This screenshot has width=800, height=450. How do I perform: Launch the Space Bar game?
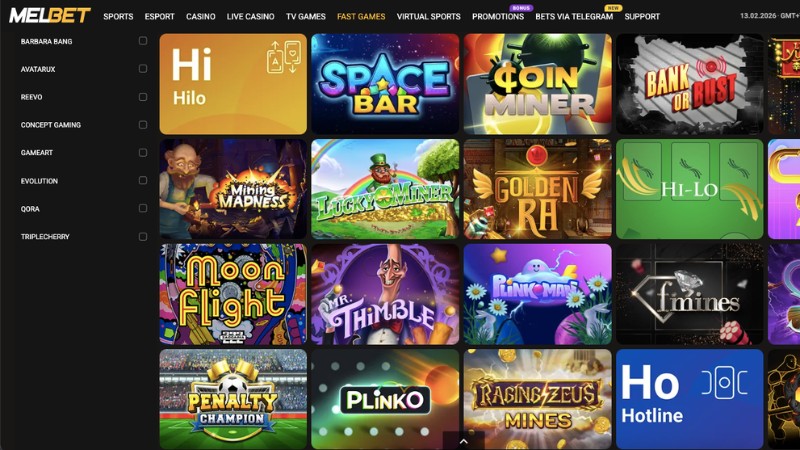pos(385,84)
